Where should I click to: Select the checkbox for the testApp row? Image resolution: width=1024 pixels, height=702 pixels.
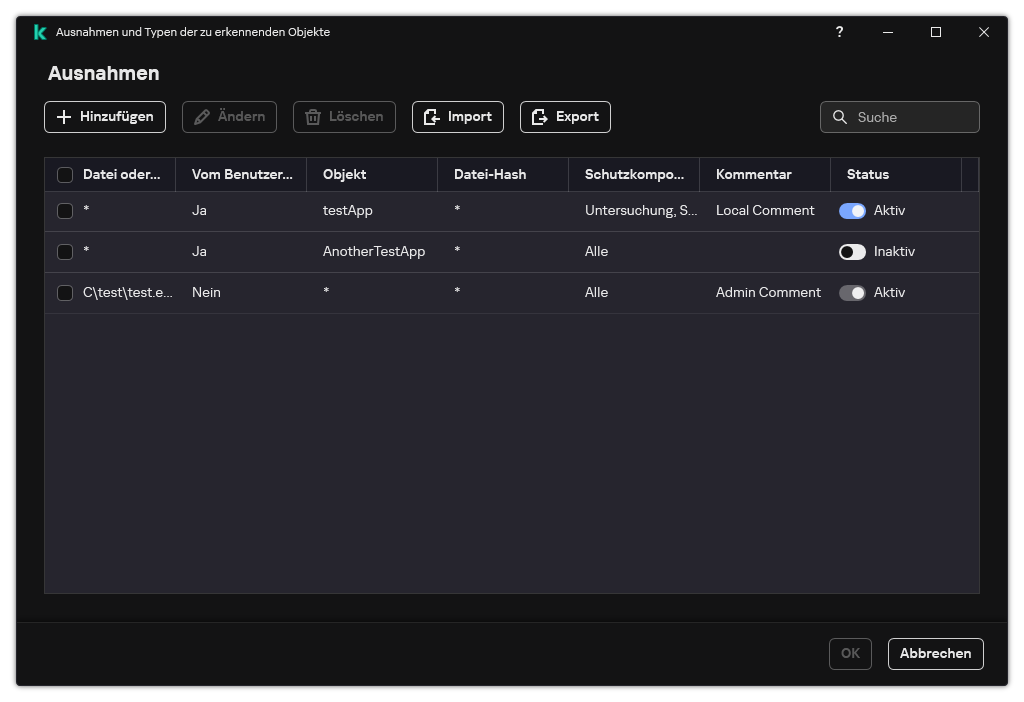click(x=65, y=211)
